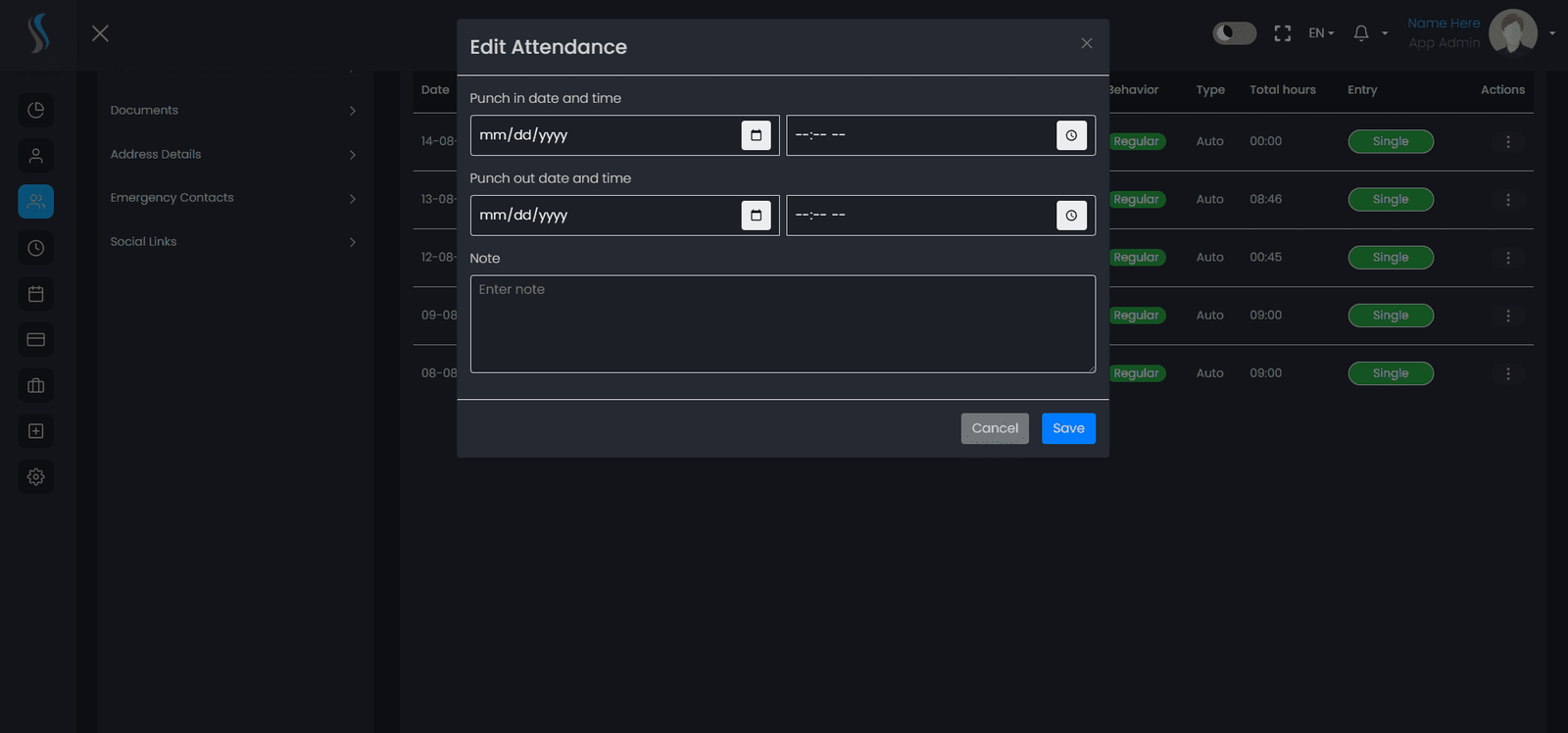Screen dimensions: 1568x733
Task: Select the clock icon in the sidebar
Action: [x=36, y=248]
